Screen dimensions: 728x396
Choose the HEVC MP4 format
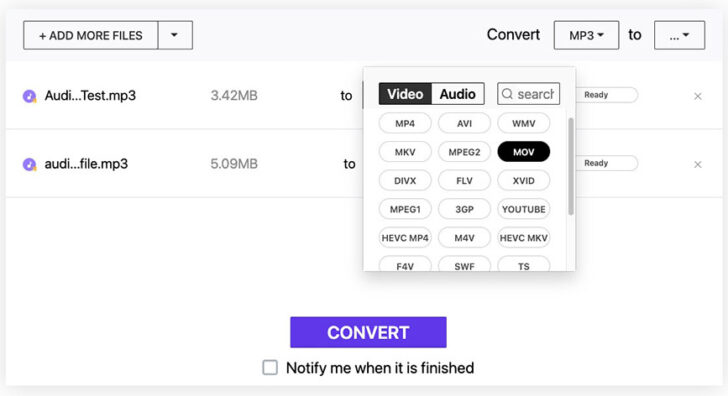[405, 238]
